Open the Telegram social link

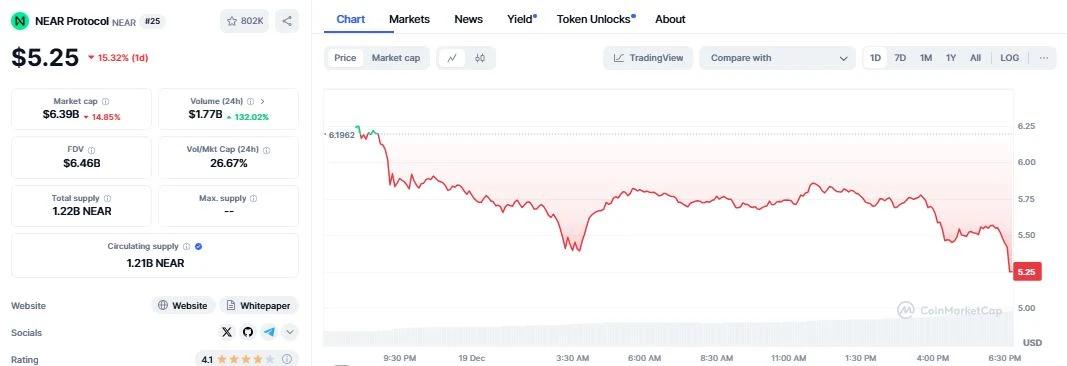269,332
